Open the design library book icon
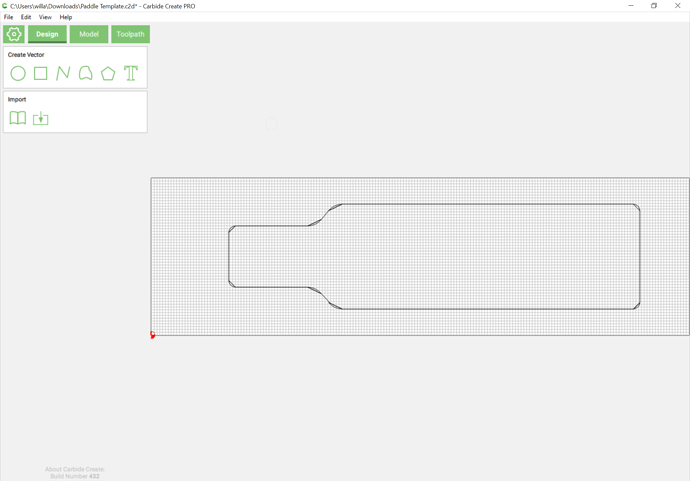Image resolution: width=690 pixels, height=481 pixels. [x=18, y=118]
